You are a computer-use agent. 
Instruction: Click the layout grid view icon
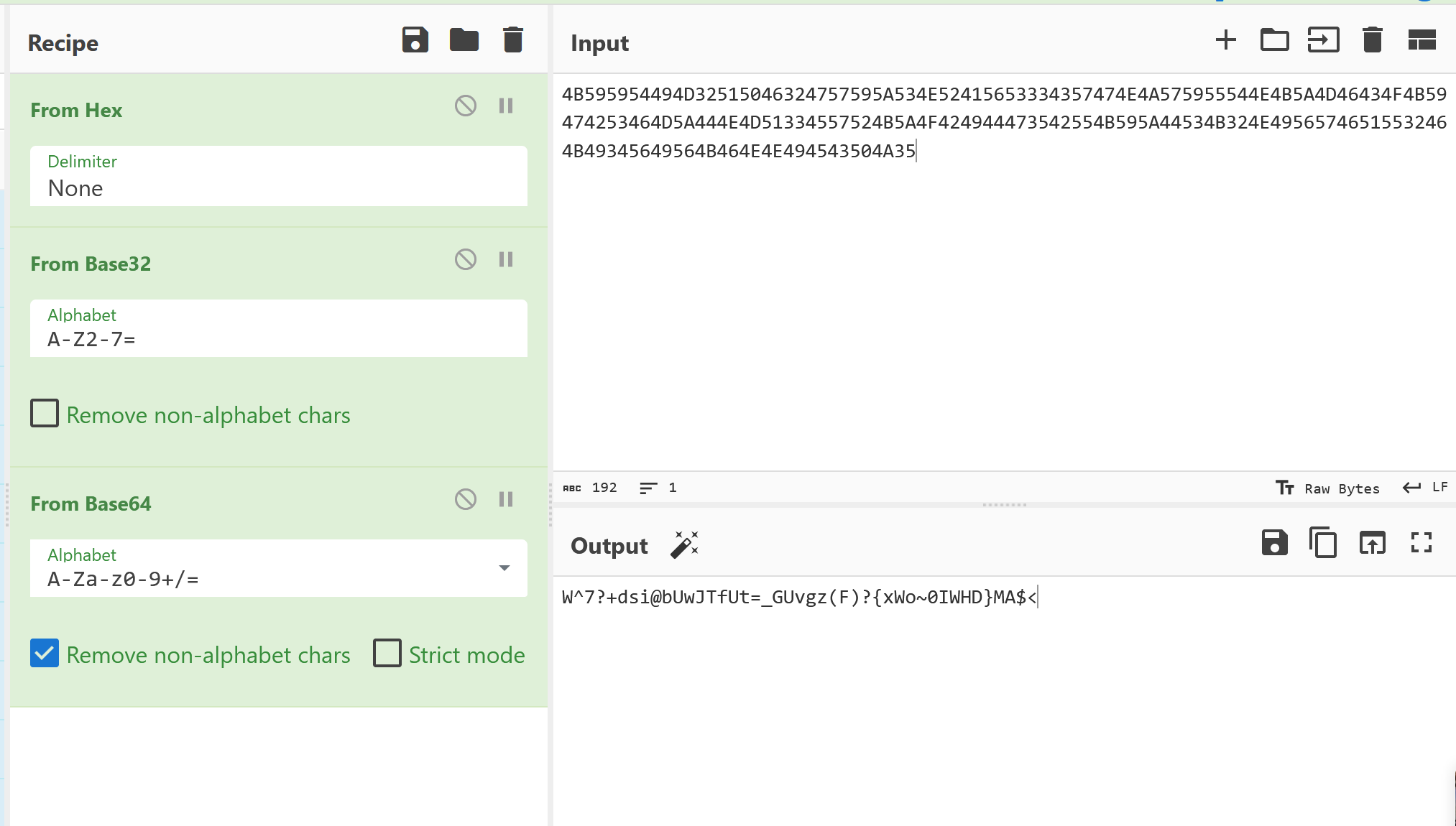[x=1422, y=40]
